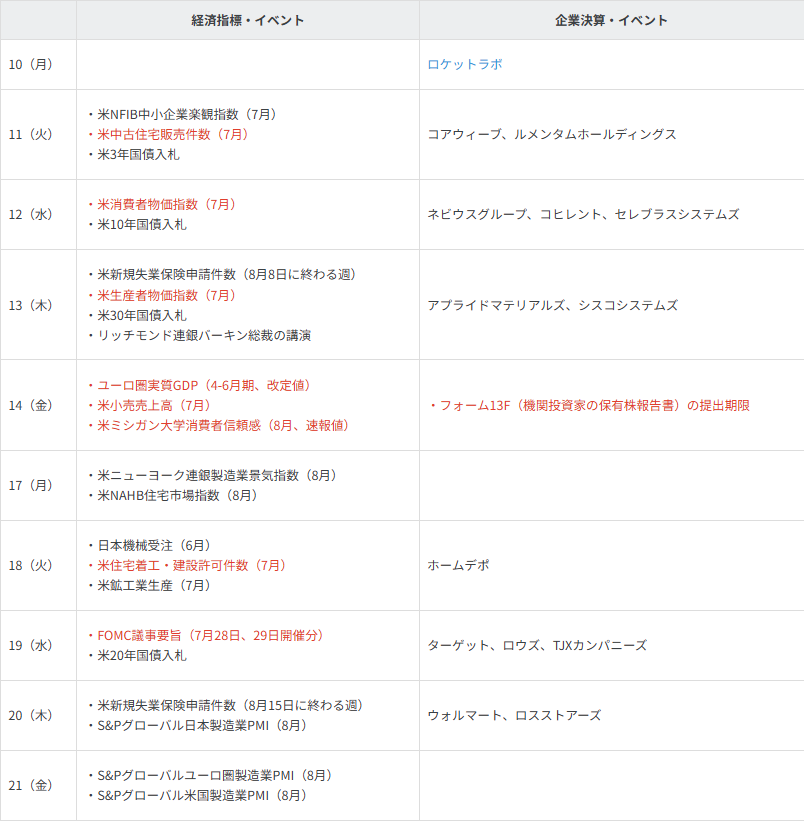
Task: Click 米3年国債入札 entry
Action: pos(134,154)
